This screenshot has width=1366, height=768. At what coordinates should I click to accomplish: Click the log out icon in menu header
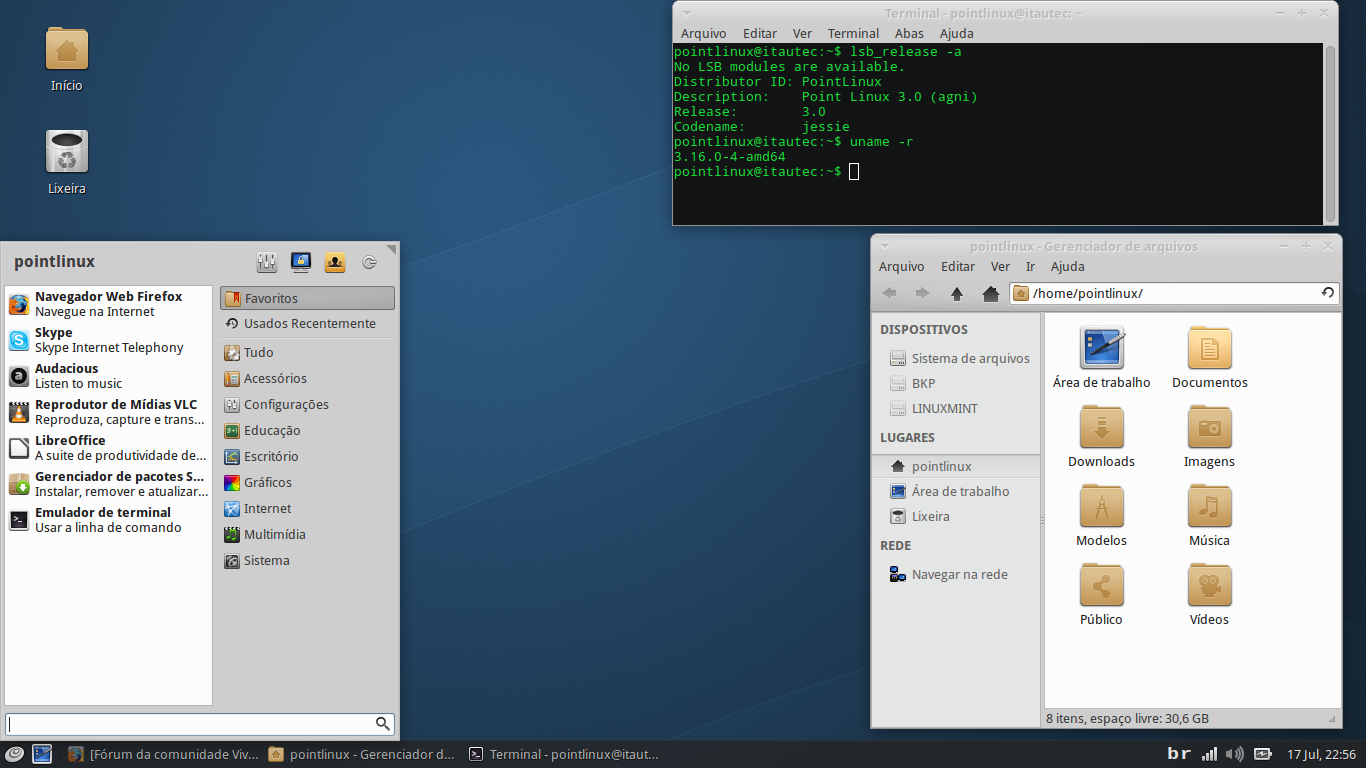coord(369,262)
